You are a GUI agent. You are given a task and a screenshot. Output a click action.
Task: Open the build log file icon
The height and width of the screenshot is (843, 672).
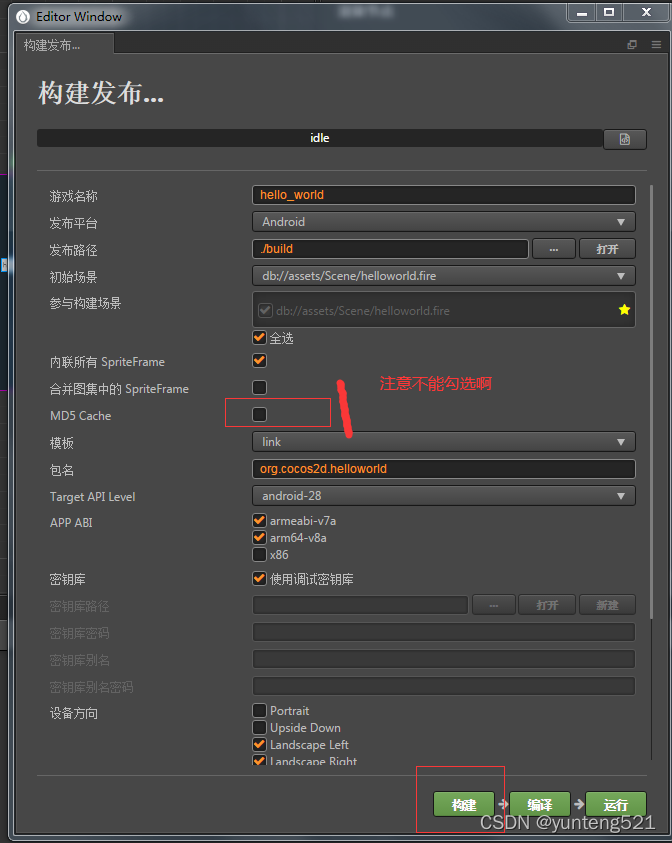click(625, 139)
